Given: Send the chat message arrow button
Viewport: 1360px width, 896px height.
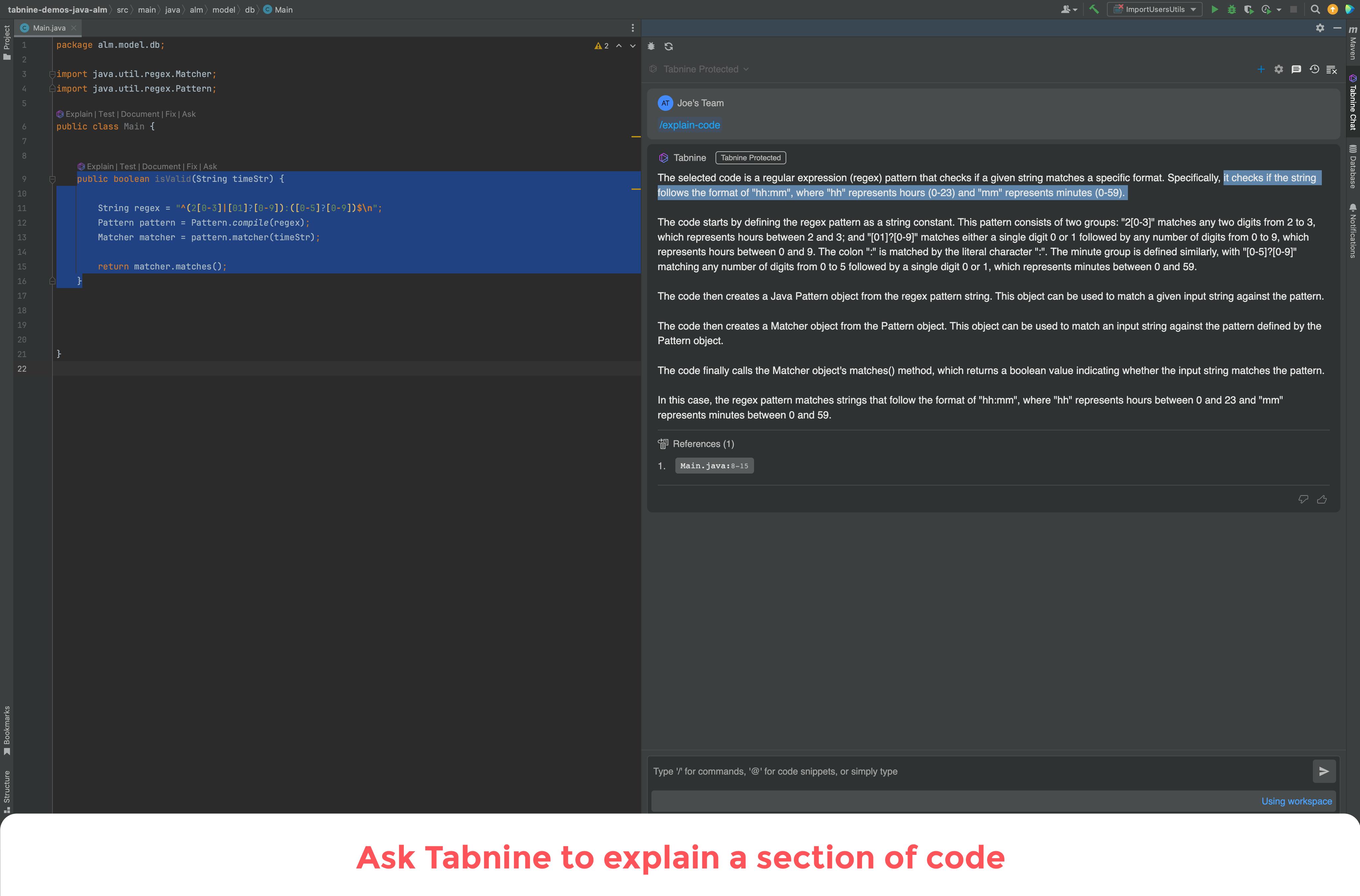Looking at the screenshot, I should 1324,772.
